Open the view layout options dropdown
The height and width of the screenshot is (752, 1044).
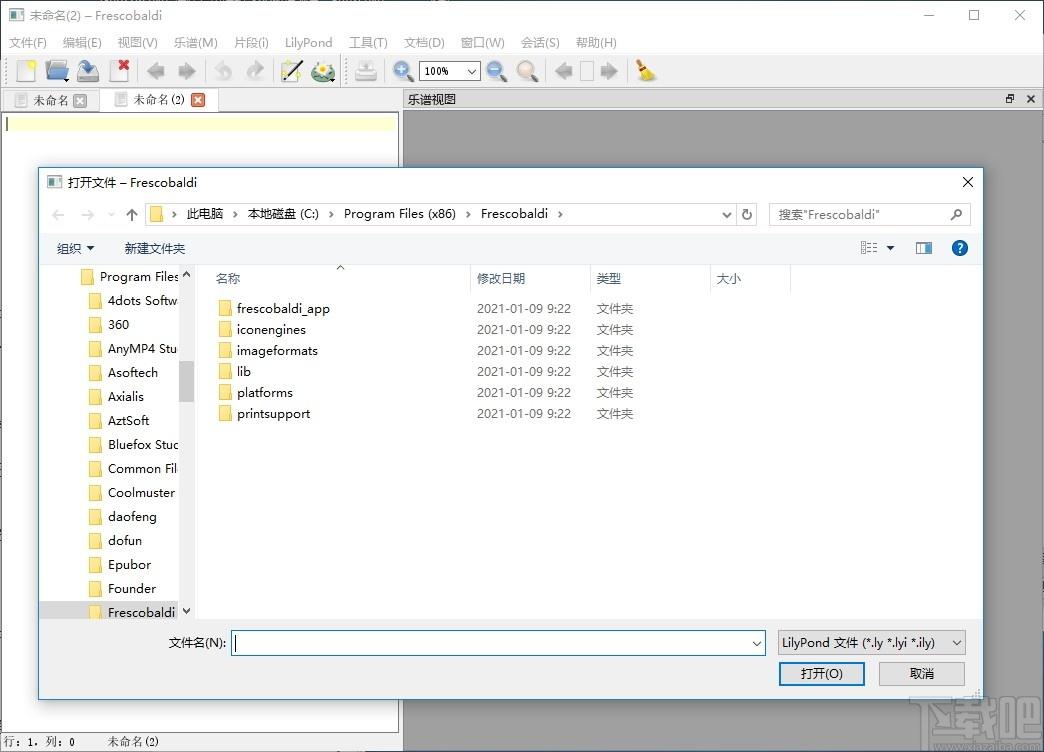click(x=890, y=248)
